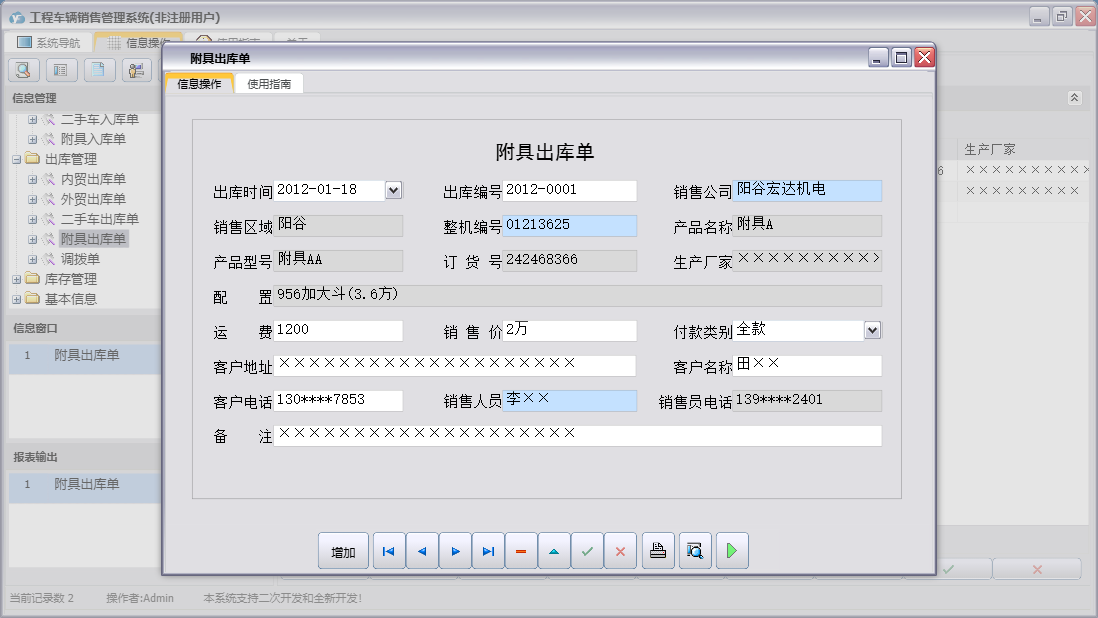Image resolution: width=1098 pixels, height=618 pixels.
Task: Run query using green arrow icon
Action: pos(731,550)
